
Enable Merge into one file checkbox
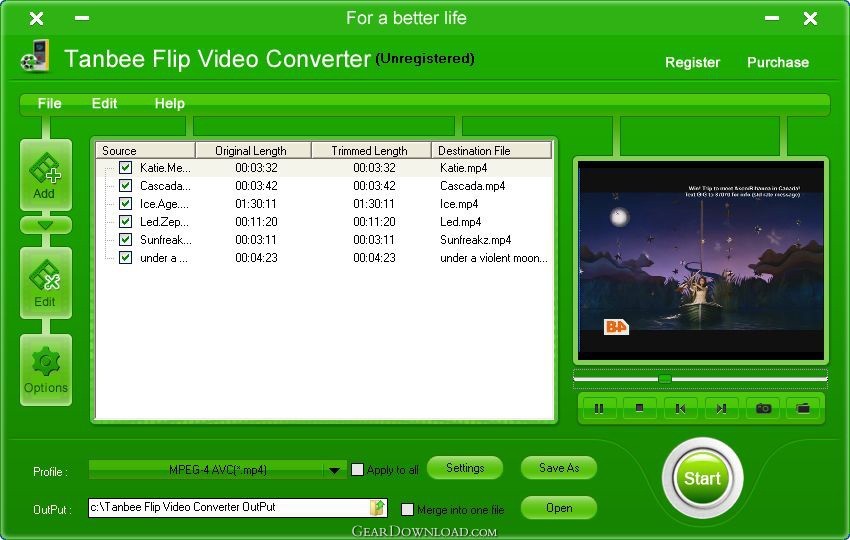pos(407,510)
